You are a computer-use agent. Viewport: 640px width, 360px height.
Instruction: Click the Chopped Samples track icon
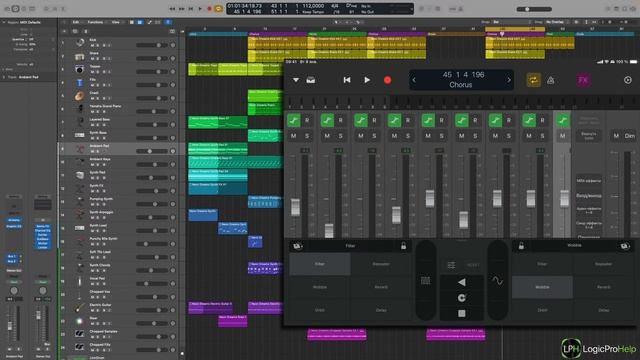tap(80, 334)
